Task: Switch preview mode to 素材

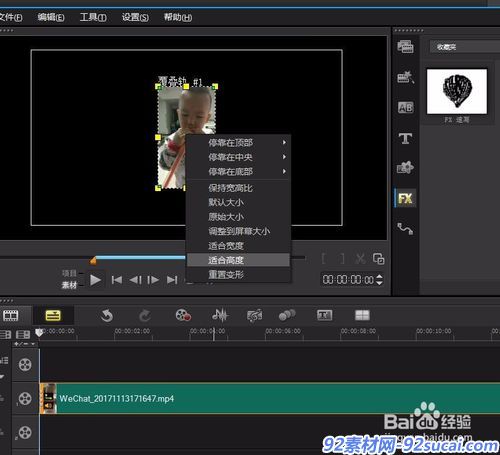Action: 69,285
